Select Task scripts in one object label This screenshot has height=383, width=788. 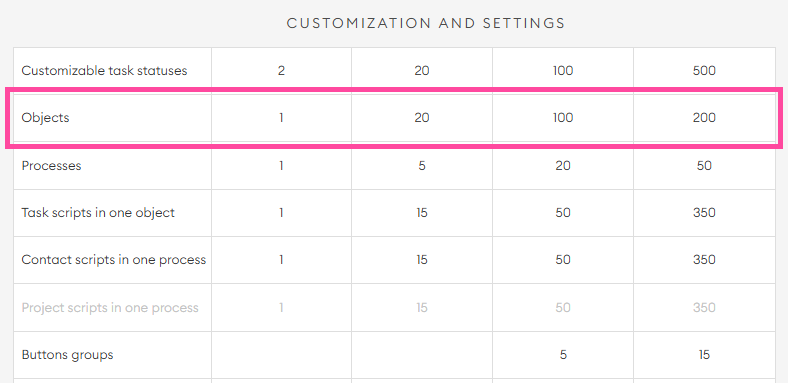(98, 213)
